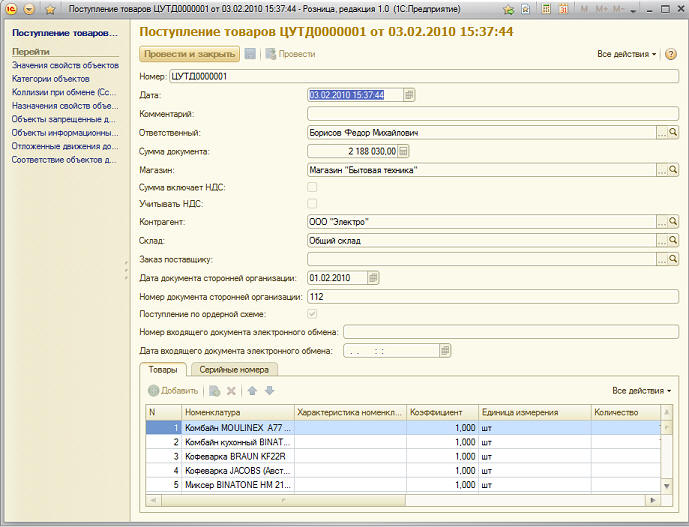
Task: Click the table's vertical scrollbar down arrow
Action: click(667, 486)
